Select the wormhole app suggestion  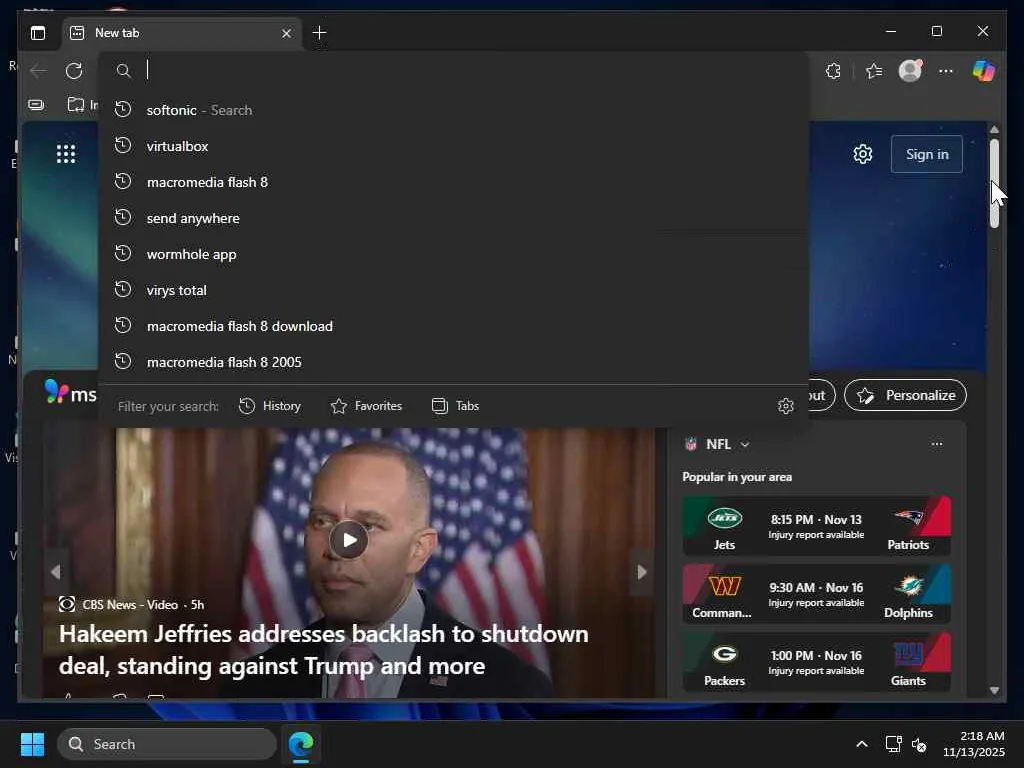coord(454,254)
